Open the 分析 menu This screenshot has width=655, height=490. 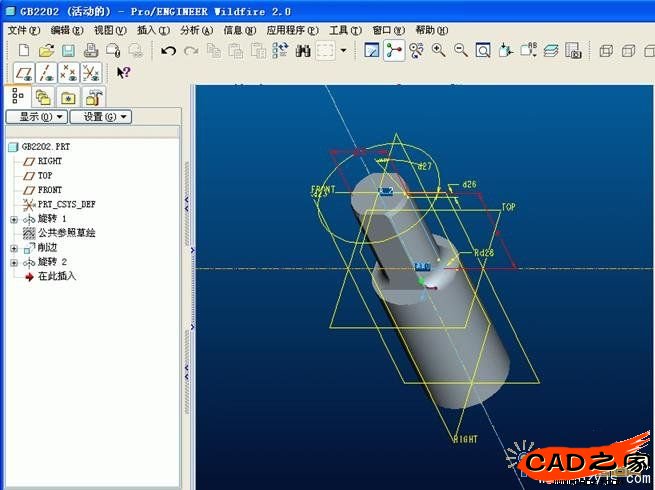196,30
